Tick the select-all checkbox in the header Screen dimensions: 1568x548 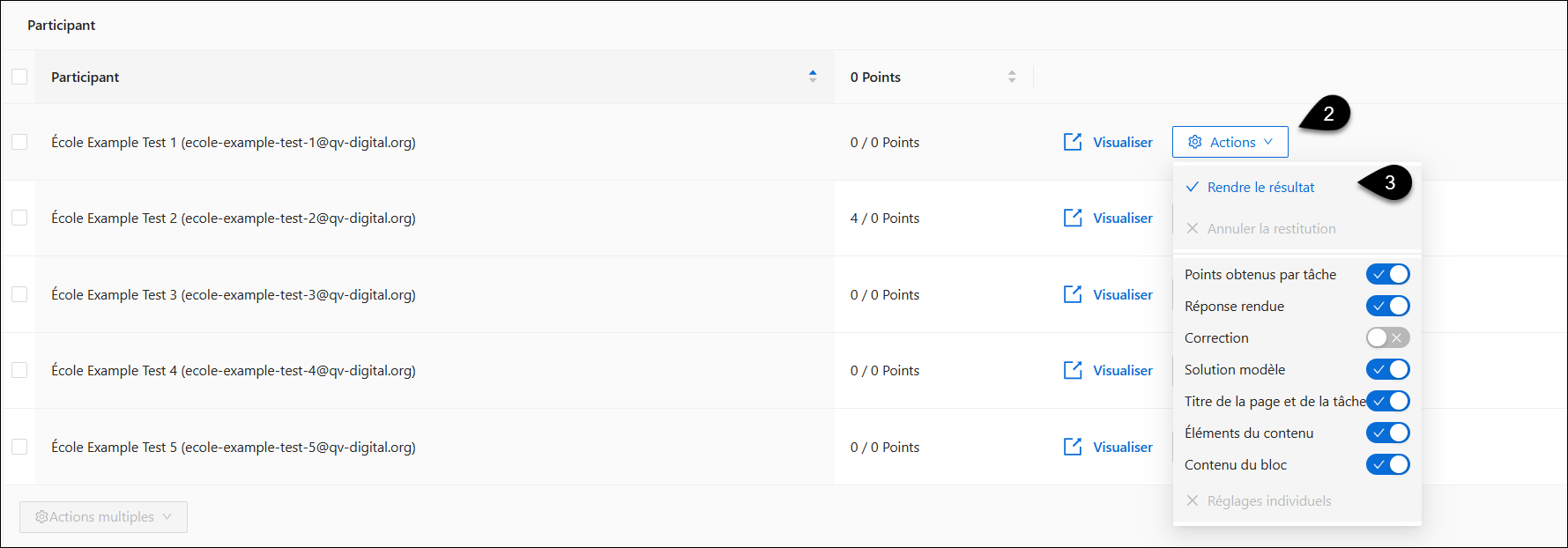[x=19, y=77]
